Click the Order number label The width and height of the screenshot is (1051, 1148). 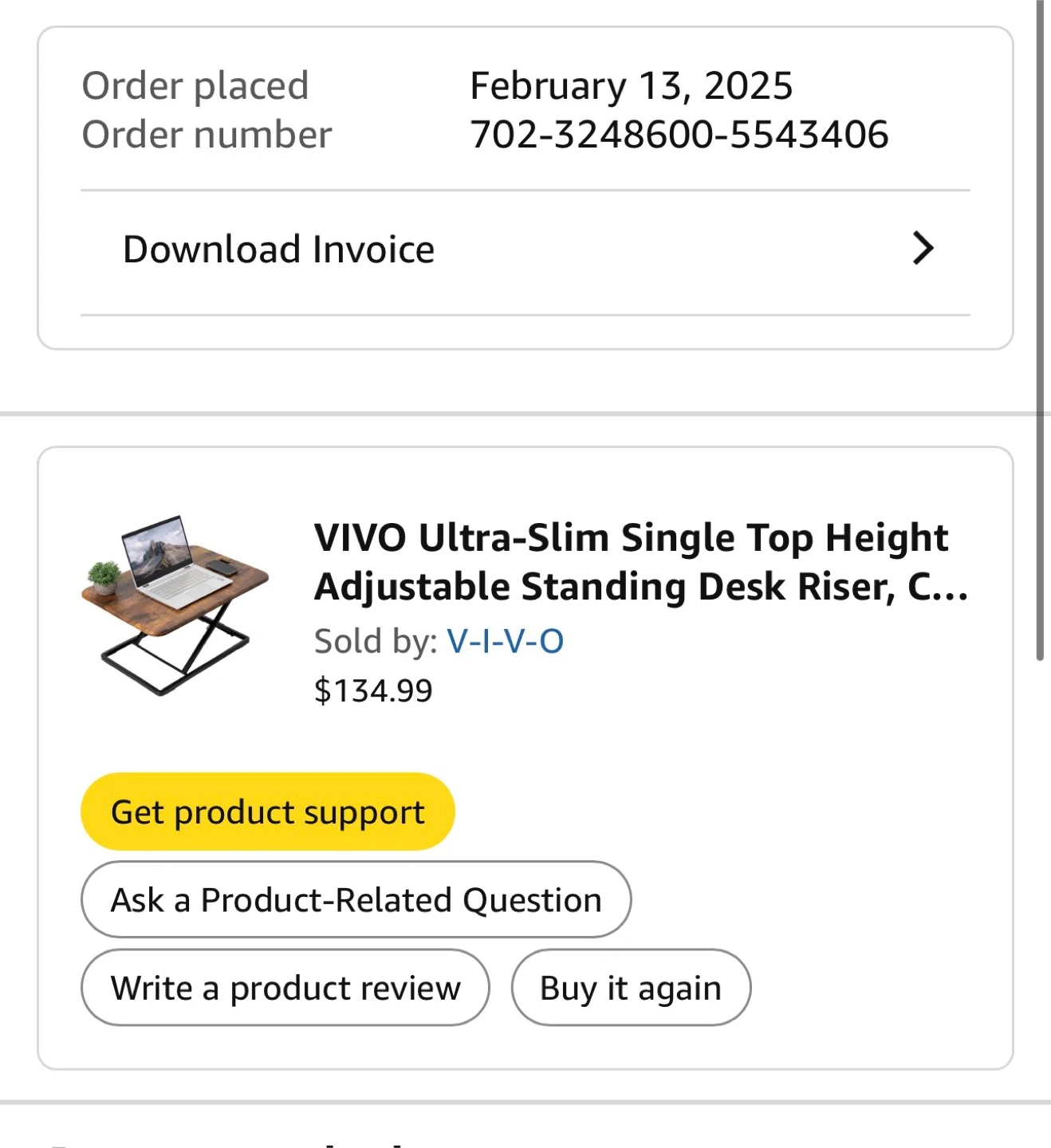[x=207, y=135]
